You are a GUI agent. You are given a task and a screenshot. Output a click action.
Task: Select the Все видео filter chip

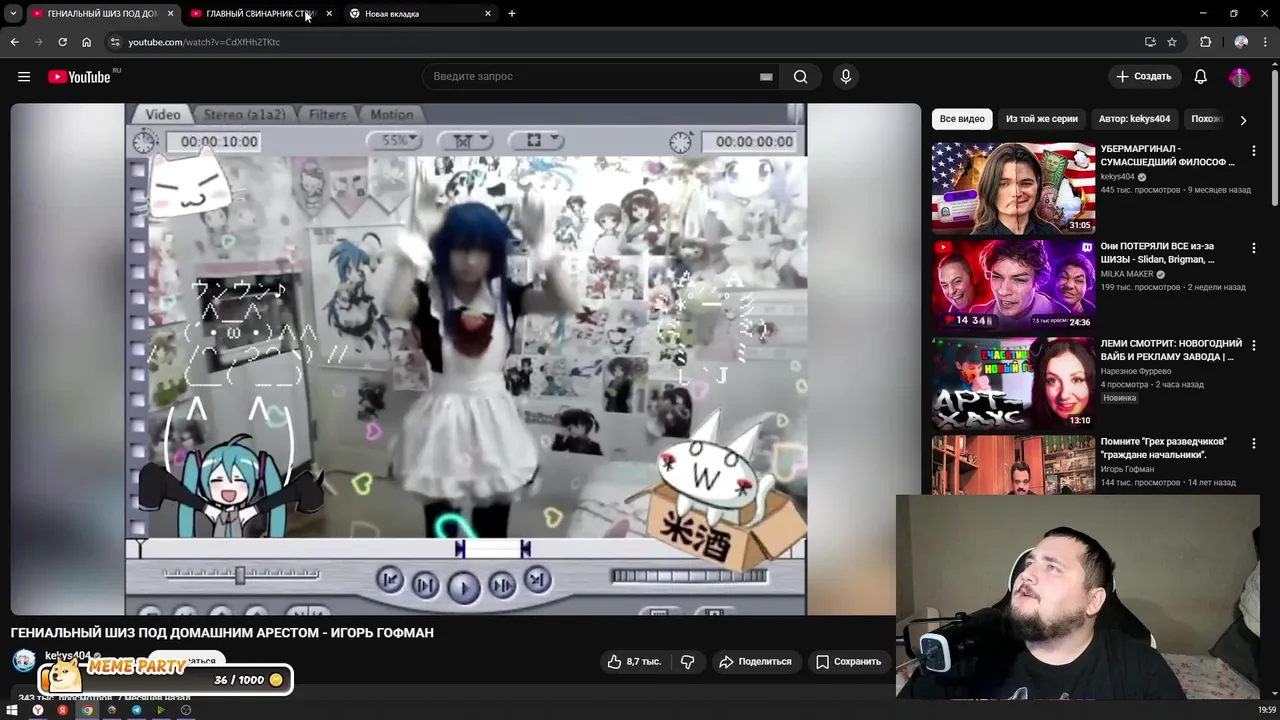coord(962,119)
